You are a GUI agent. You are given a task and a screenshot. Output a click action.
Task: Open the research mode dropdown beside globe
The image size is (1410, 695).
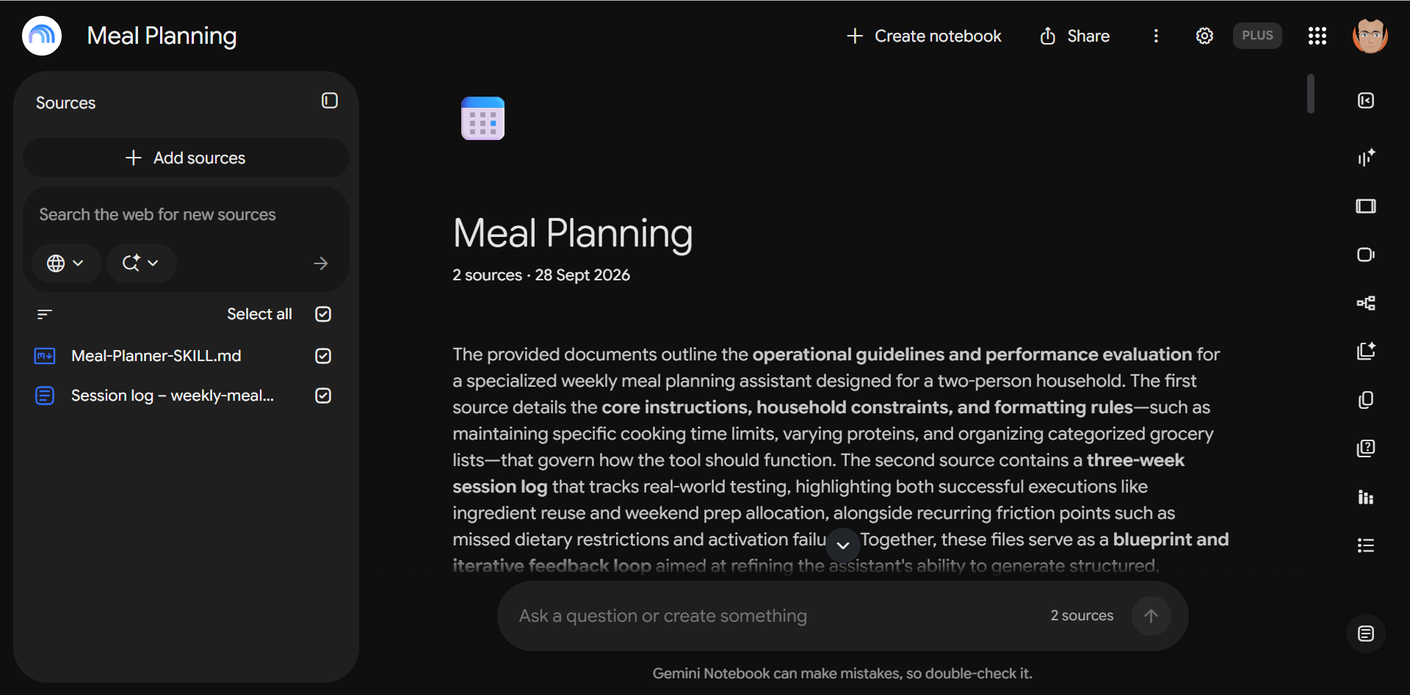tap(141, 263)
